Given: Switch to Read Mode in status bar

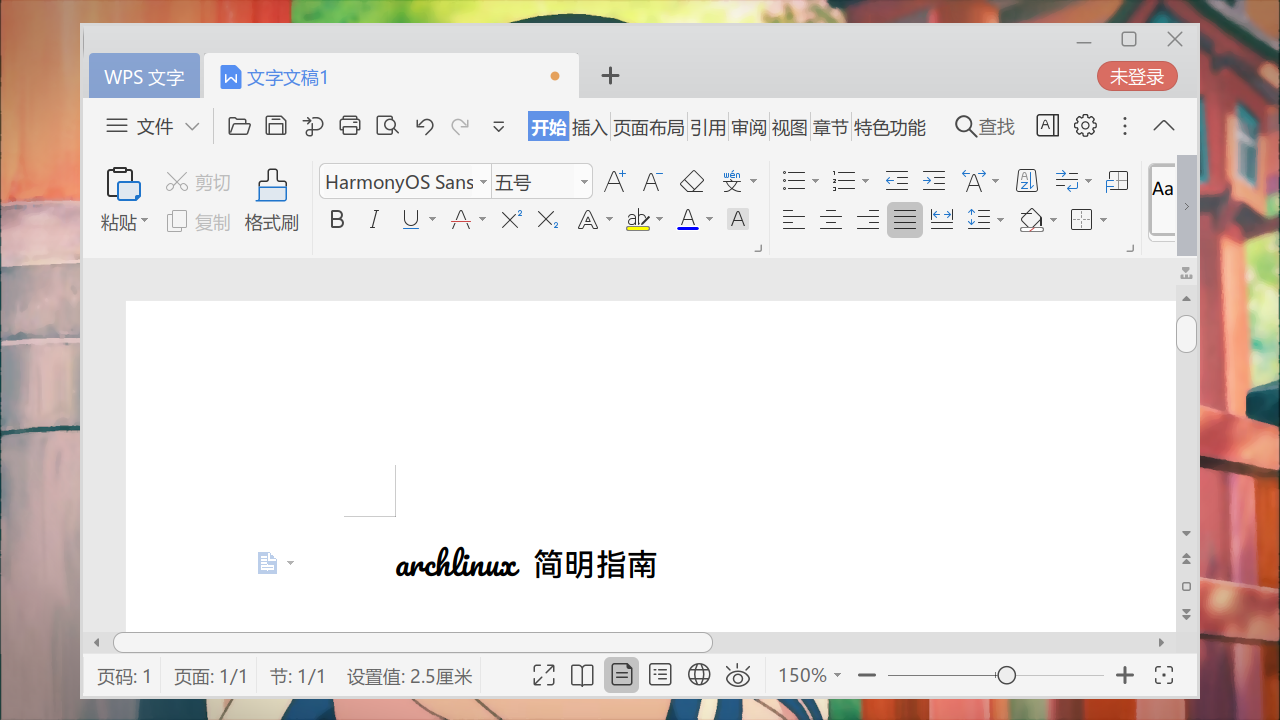Looking at the screenshot, I should coord(581,675).
